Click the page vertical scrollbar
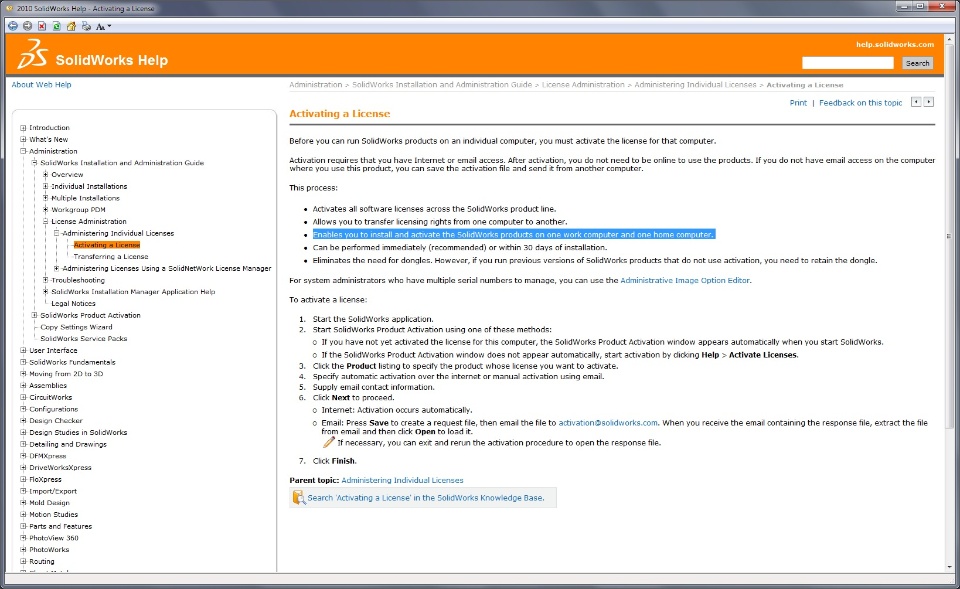 click(950, 236)
